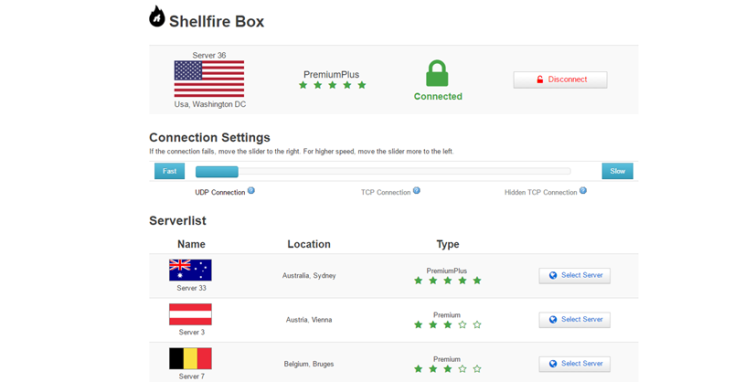Click the Shellfire Box title
The image size is (755, 382).
(x=217, y=22)
